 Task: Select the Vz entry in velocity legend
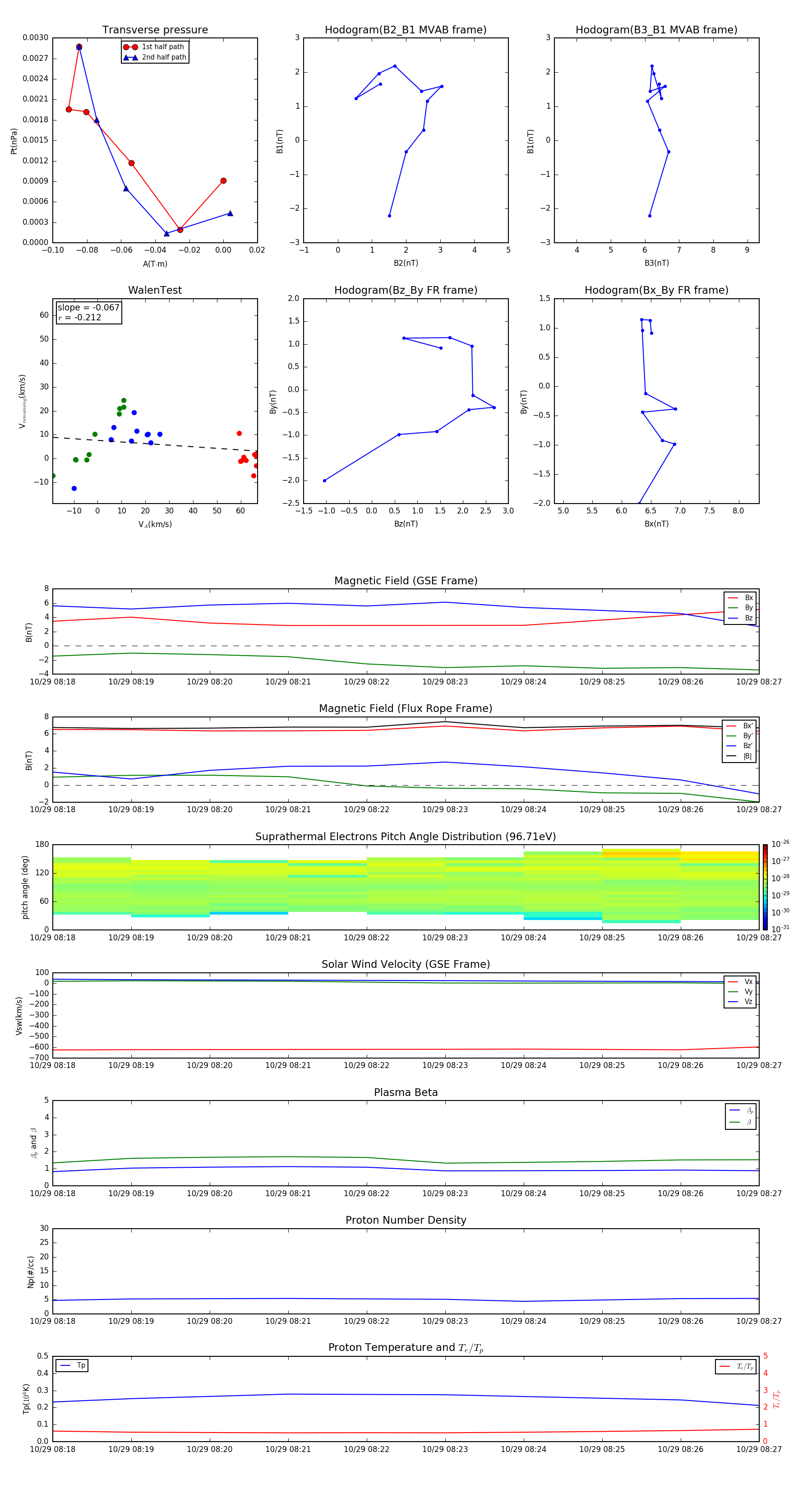point(740,1002)
